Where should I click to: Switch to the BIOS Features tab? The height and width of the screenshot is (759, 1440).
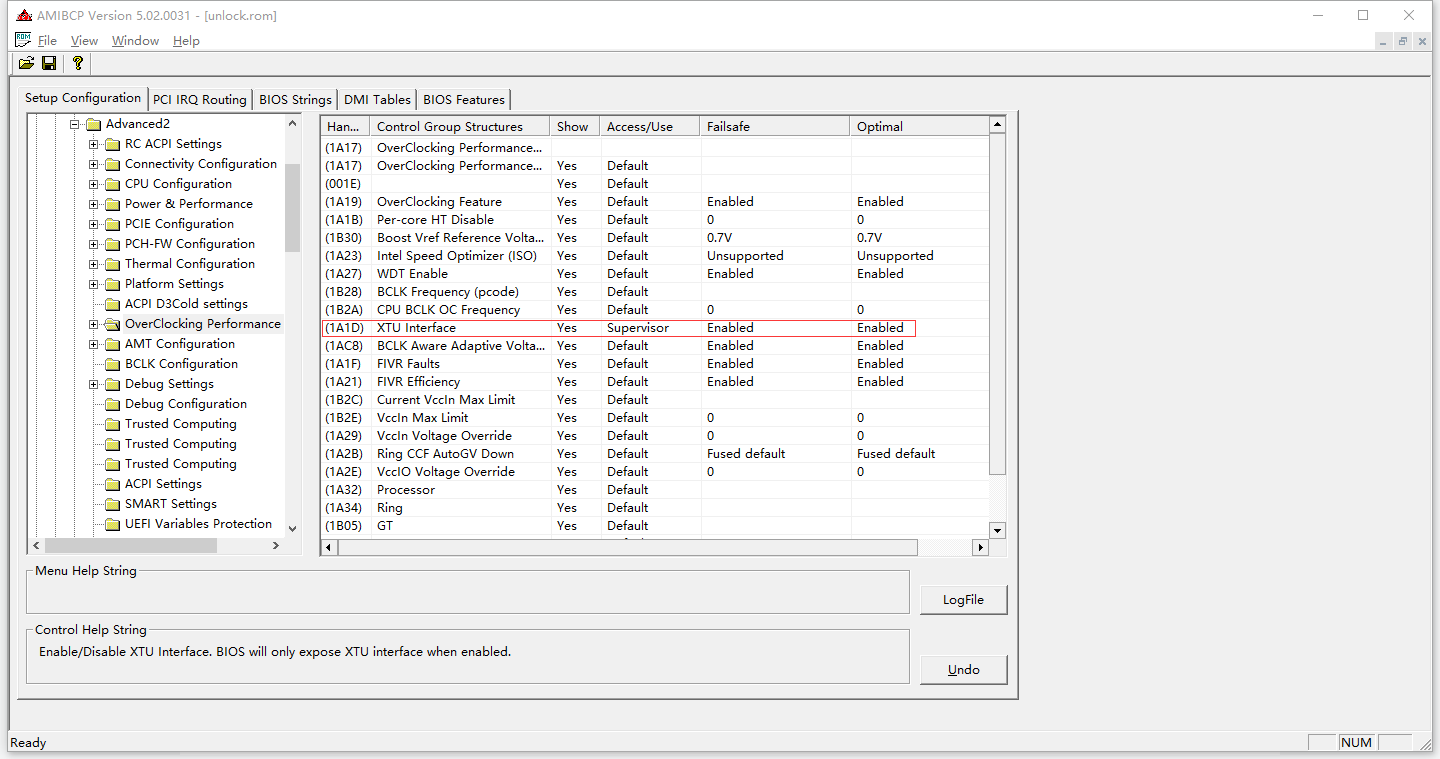pyautogui.click(x=464, y=99)
